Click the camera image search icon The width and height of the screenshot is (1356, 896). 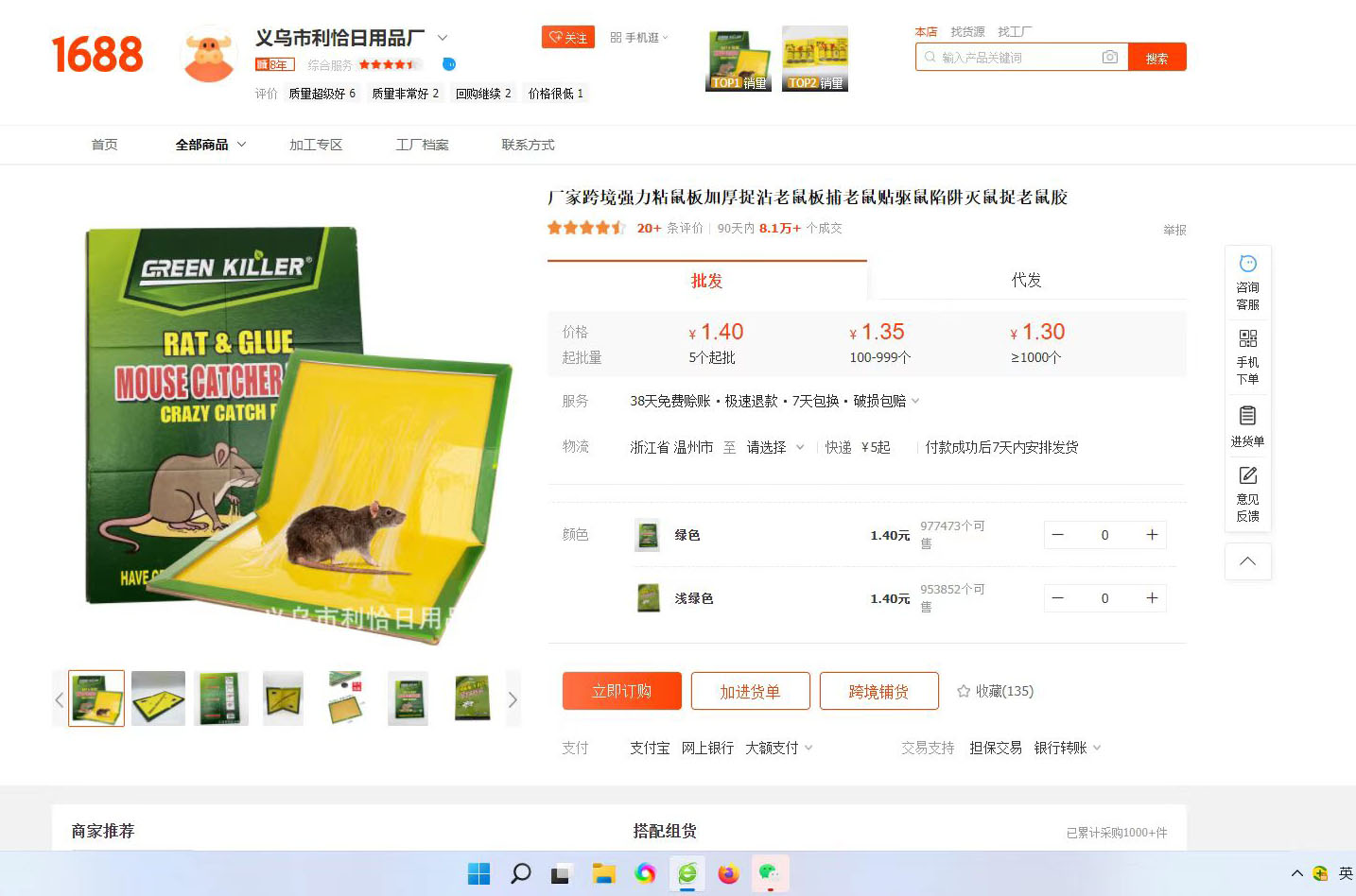pyautogui.click(x=1110, y=58)
